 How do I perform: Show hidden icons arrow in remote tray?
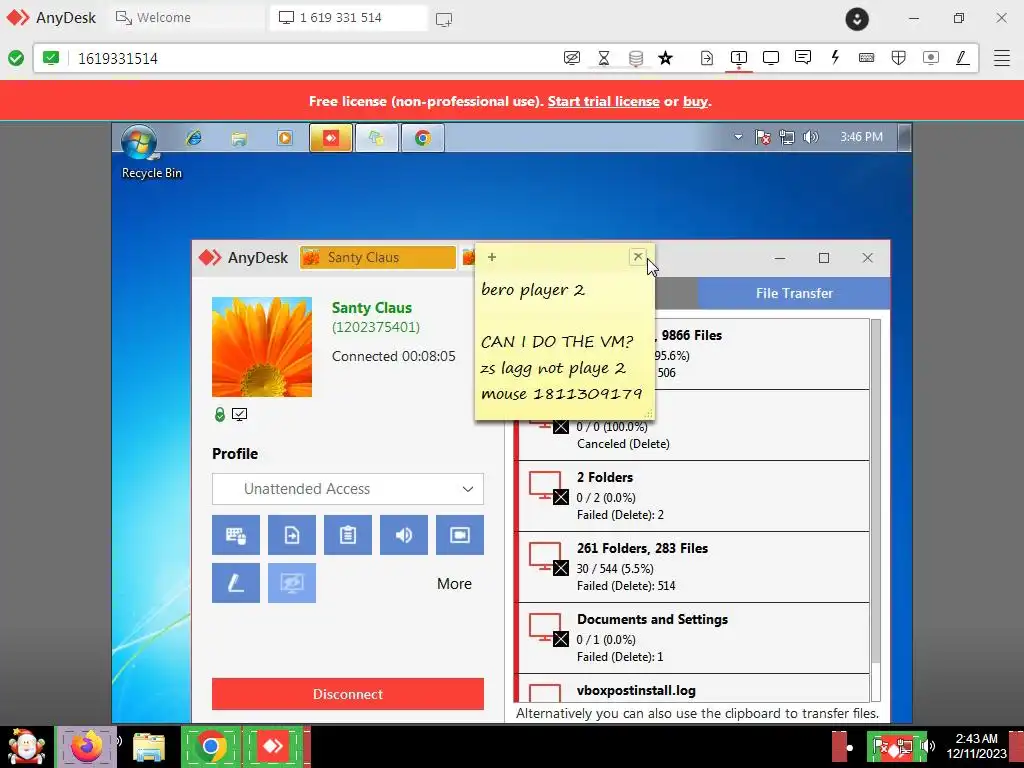click(x=738, y=137)
